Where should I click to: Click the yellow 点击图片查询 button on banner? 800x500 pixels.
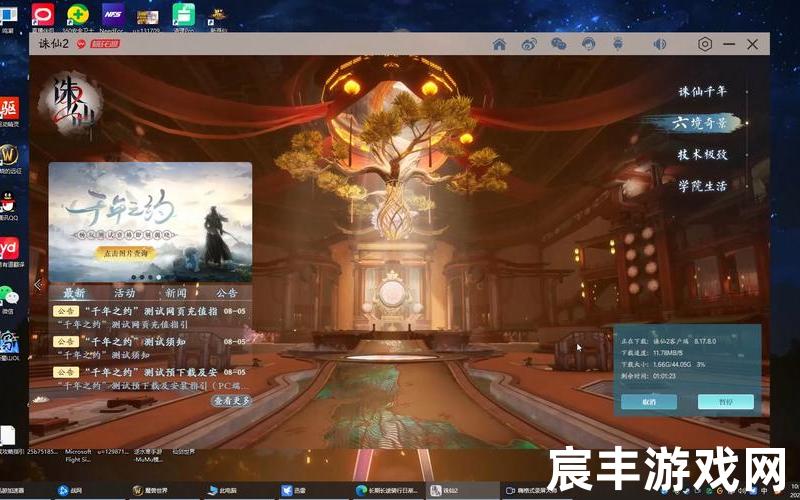click(x=124, y=253)
